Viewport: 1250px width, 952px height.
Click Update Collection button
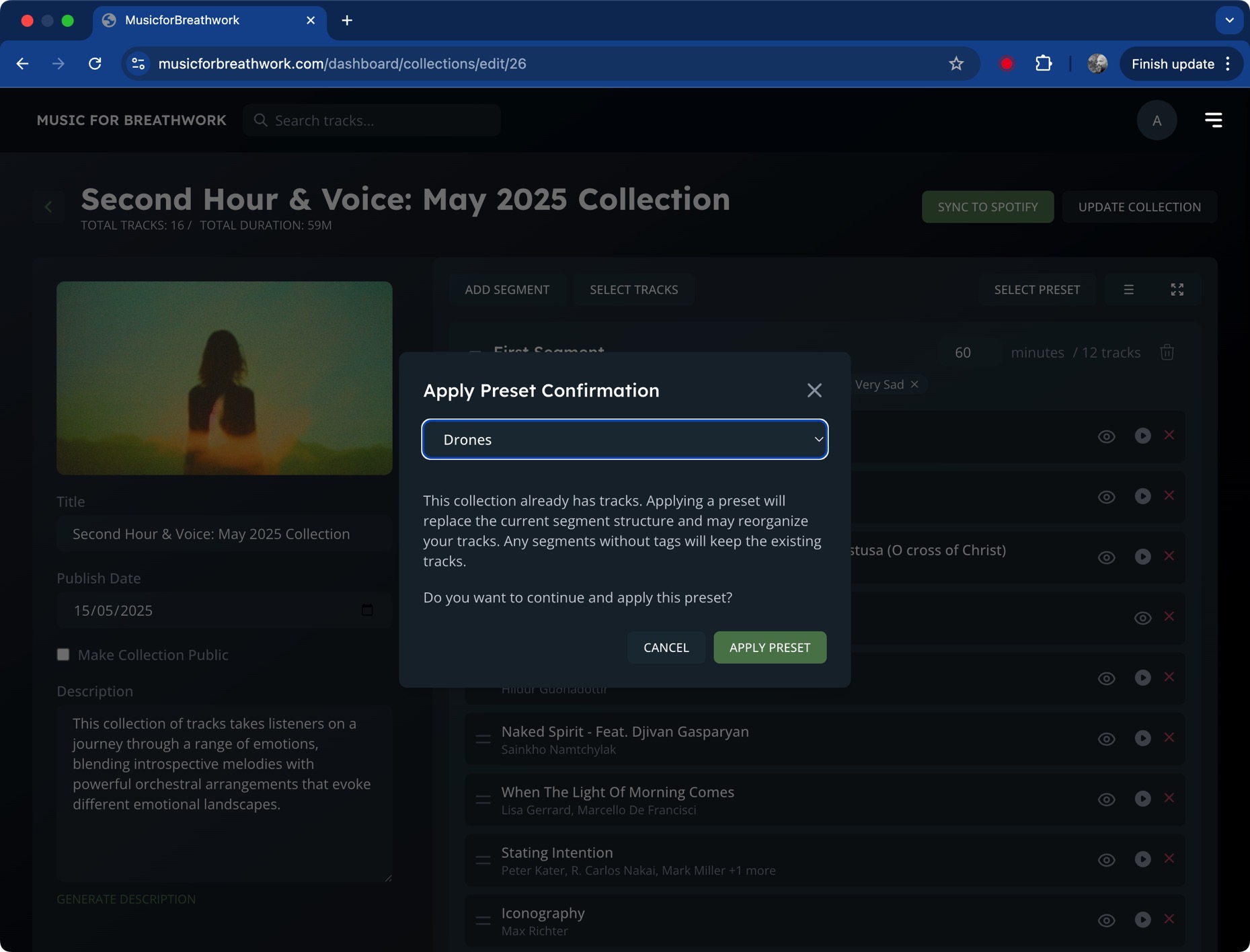[1139, 207]
